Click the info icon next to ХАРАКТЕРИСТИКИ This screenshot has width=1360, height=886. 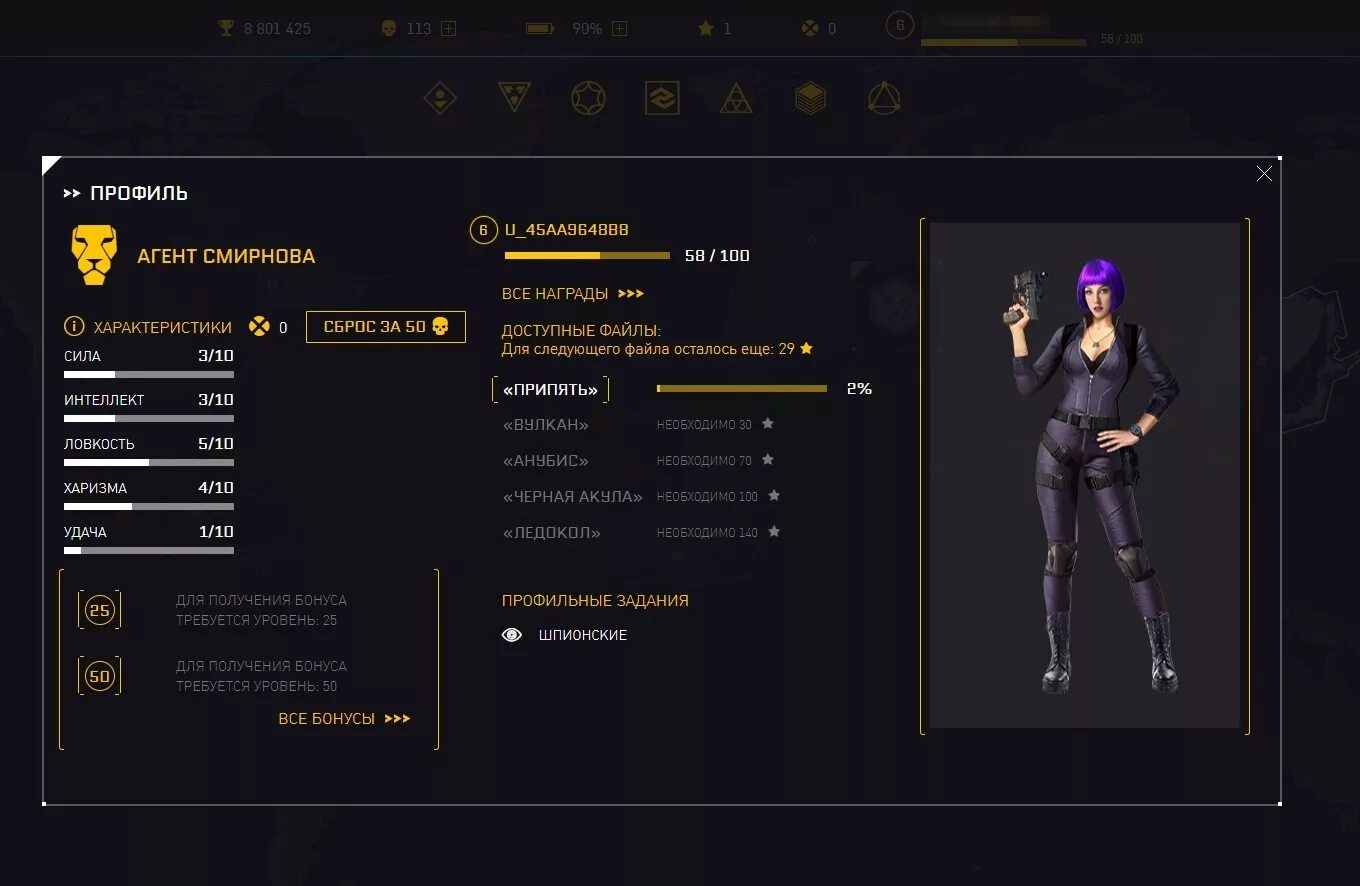(x=74, y=327)
